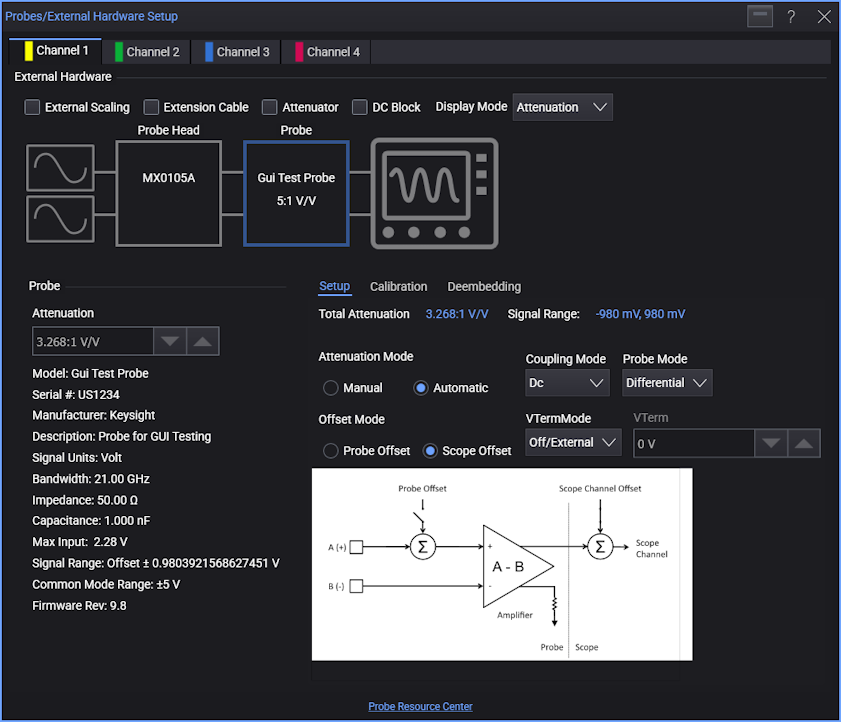Open the Display Mode Attenuation dropdown
The height and width of the screenshot is (722, 841).
(562, 107)
